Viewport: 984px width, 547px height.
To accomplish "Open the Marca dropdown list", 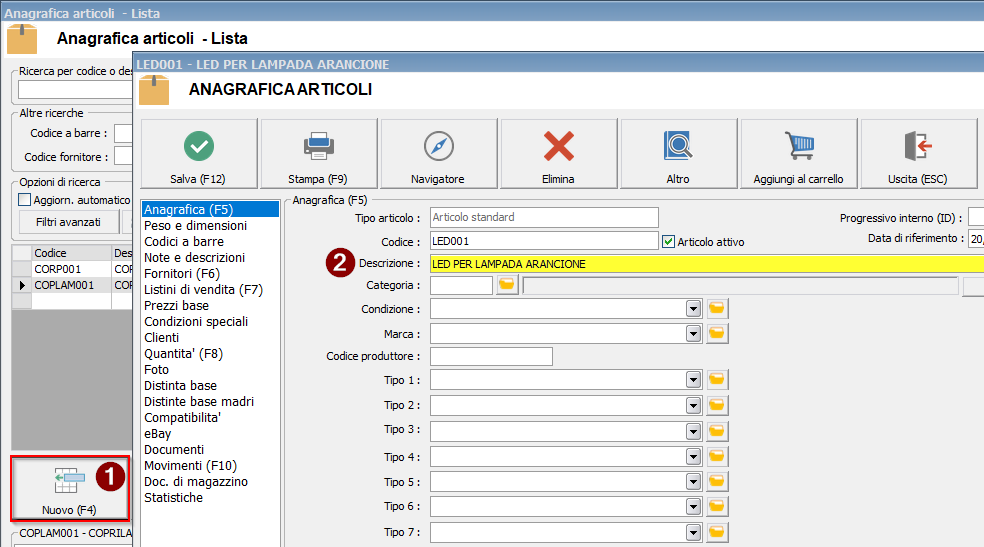I will (x=693, y=333).
